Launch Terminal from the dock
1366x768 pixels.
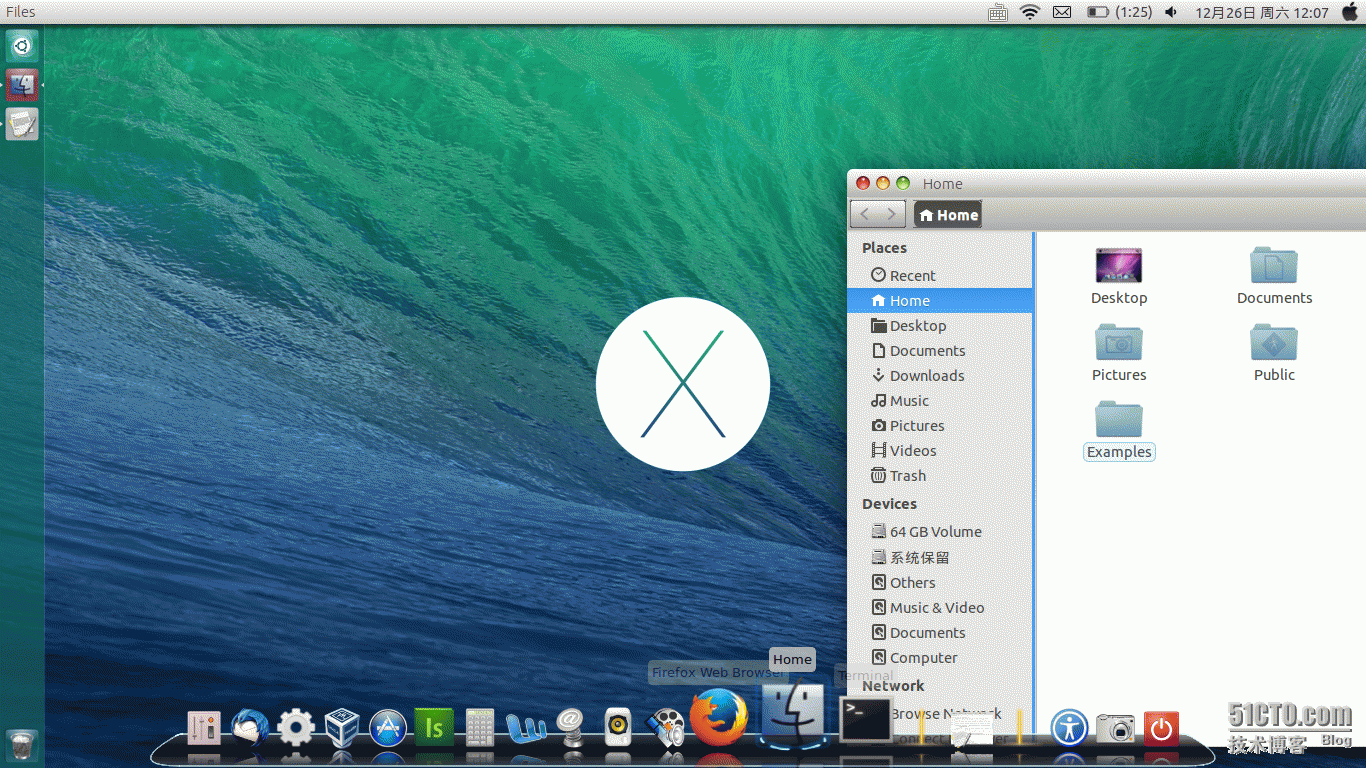click(865, 720)
